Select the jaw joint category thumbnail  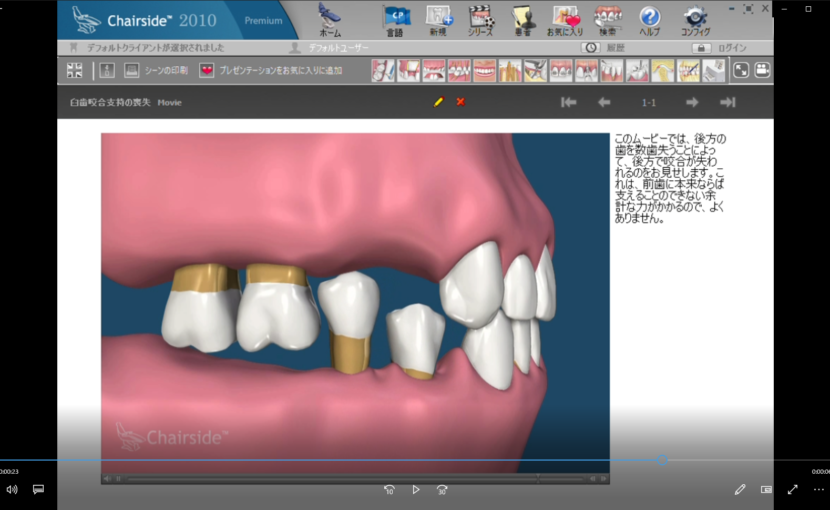[663, 70]
